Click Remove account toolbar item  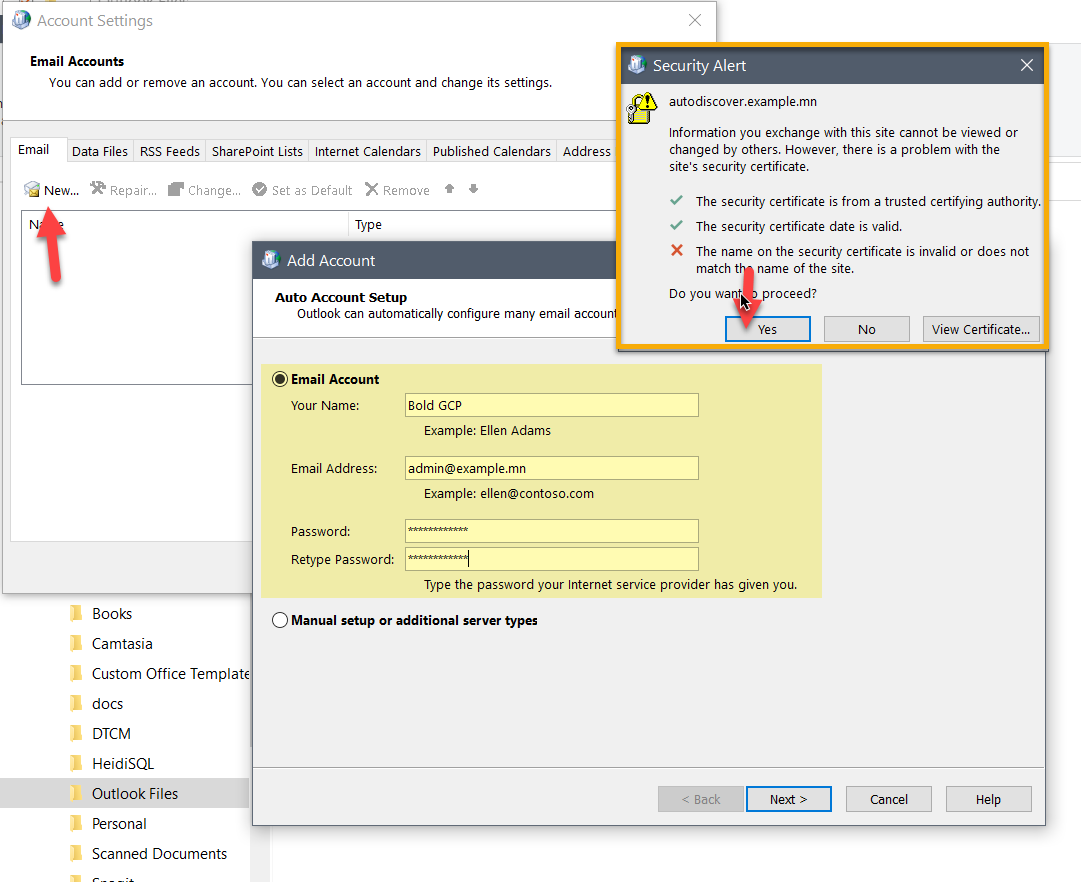point(397,190)
